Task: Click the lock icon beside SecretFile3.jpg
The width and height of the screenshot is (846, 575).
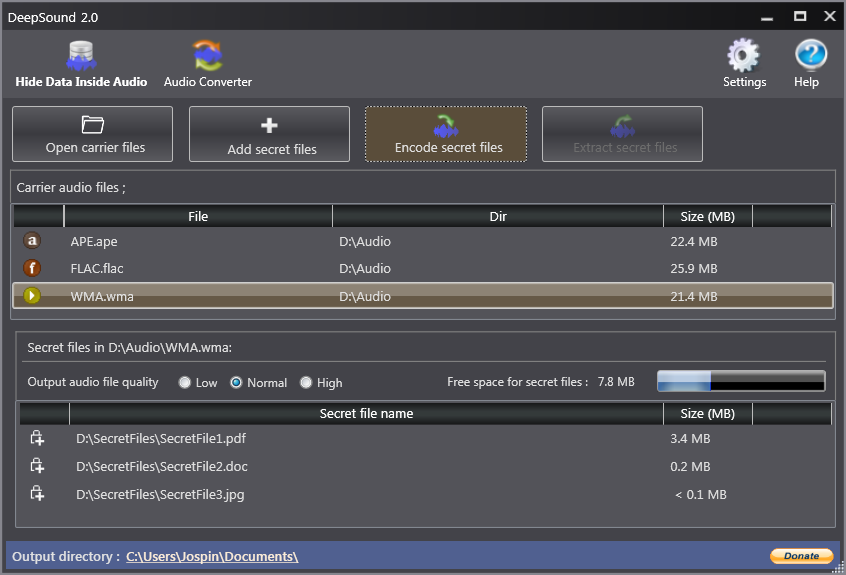Action: click(37, 494)
